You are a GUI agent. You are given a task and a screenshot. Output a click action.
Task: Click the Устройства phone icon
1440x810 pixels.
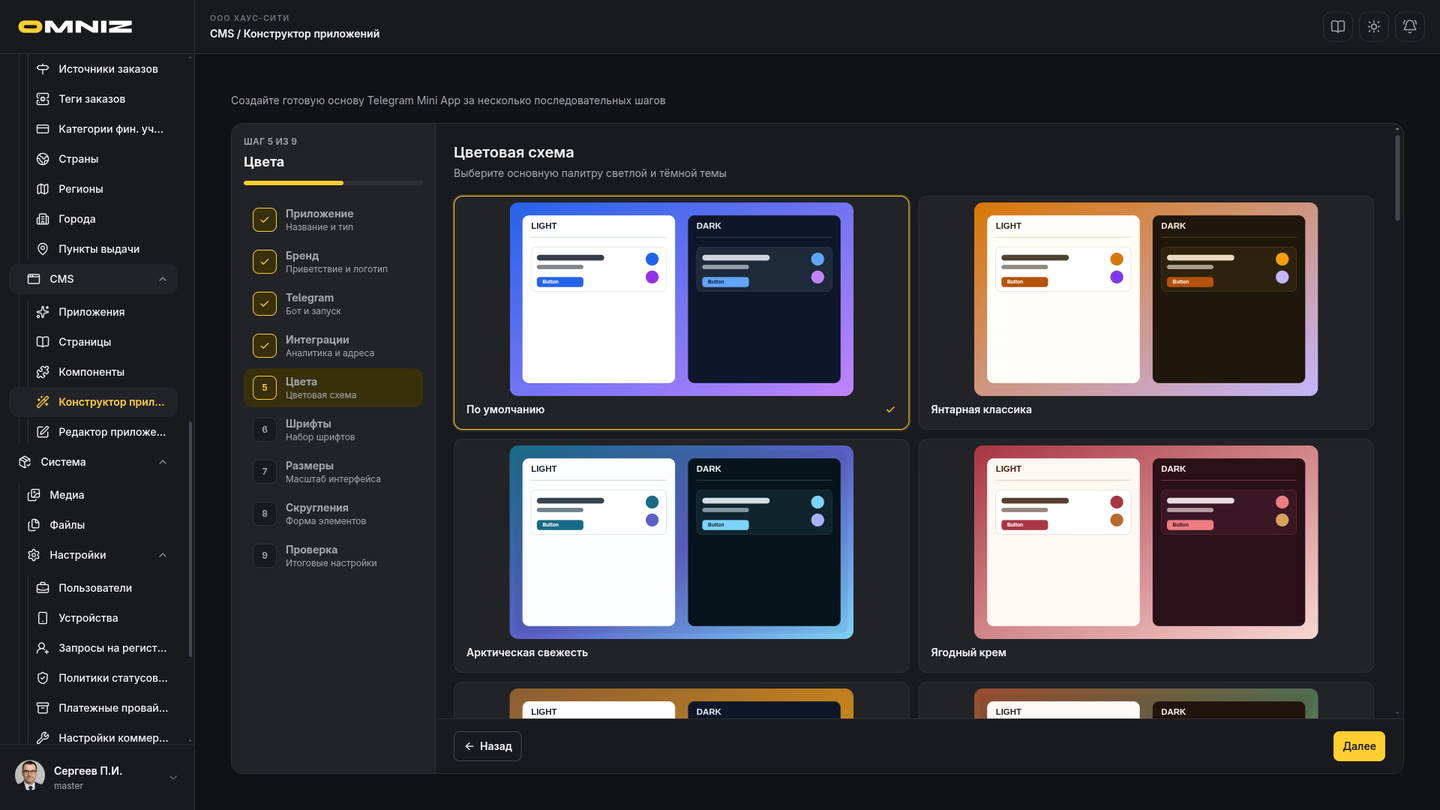pyautogui.click(x=43, y=618)
